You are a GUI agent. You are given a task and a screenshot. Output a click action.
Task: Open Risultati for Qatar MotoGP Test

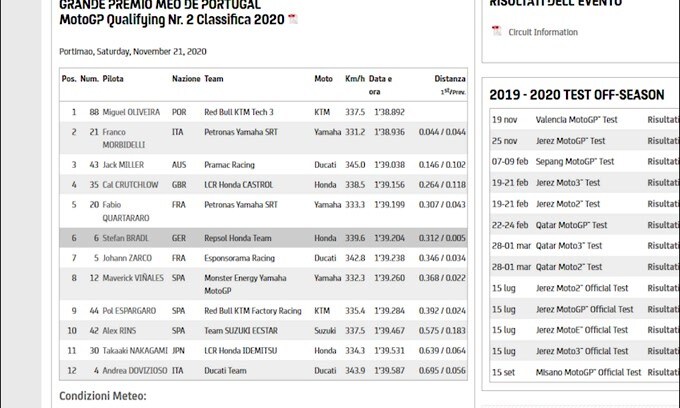tap(663, 225)
